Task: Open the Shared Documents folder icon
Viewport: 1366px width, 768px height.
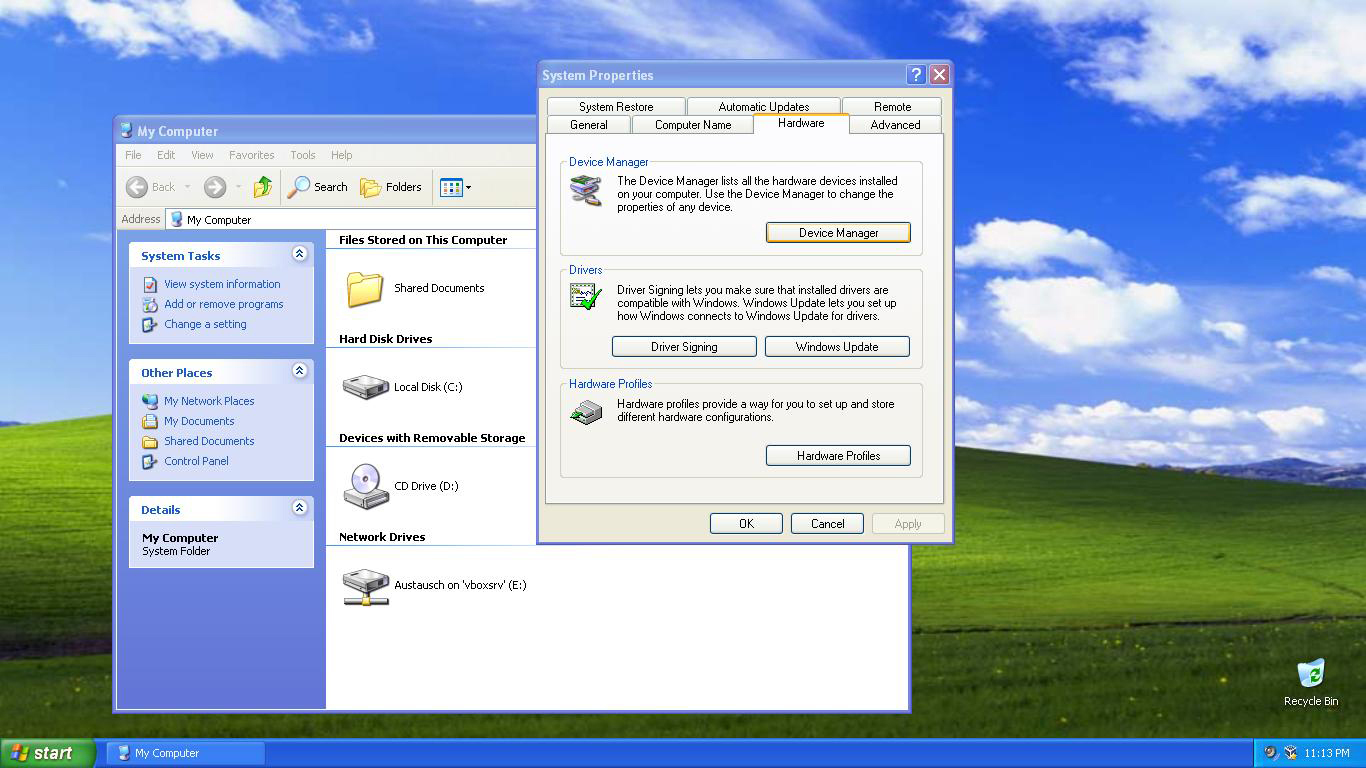Action: pyautogui.click(x=365, y=288)
